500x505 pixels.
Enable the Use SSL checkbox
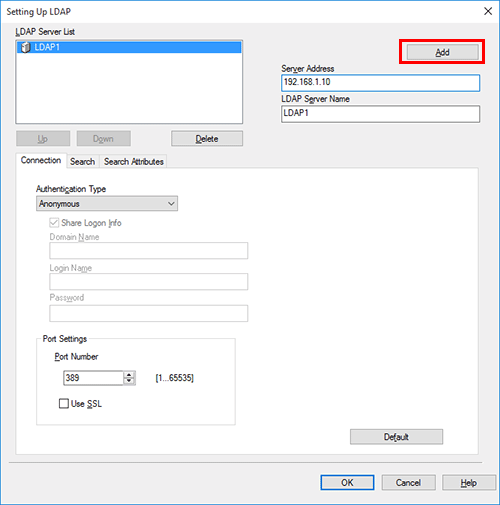[63, 404]
